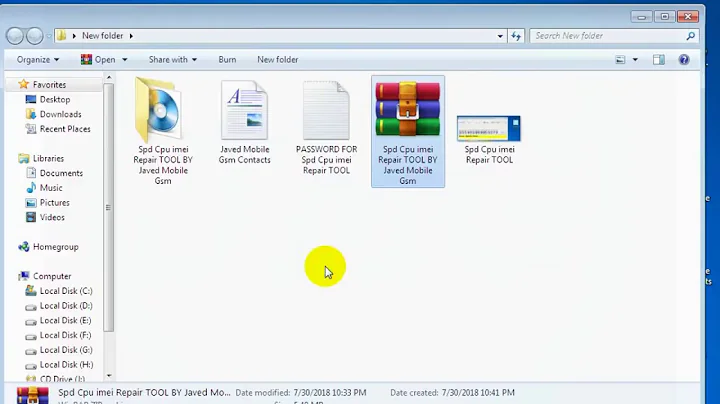Click the WinRAR icon in the details pane
The image size is (720, 404).
[33, 395]
